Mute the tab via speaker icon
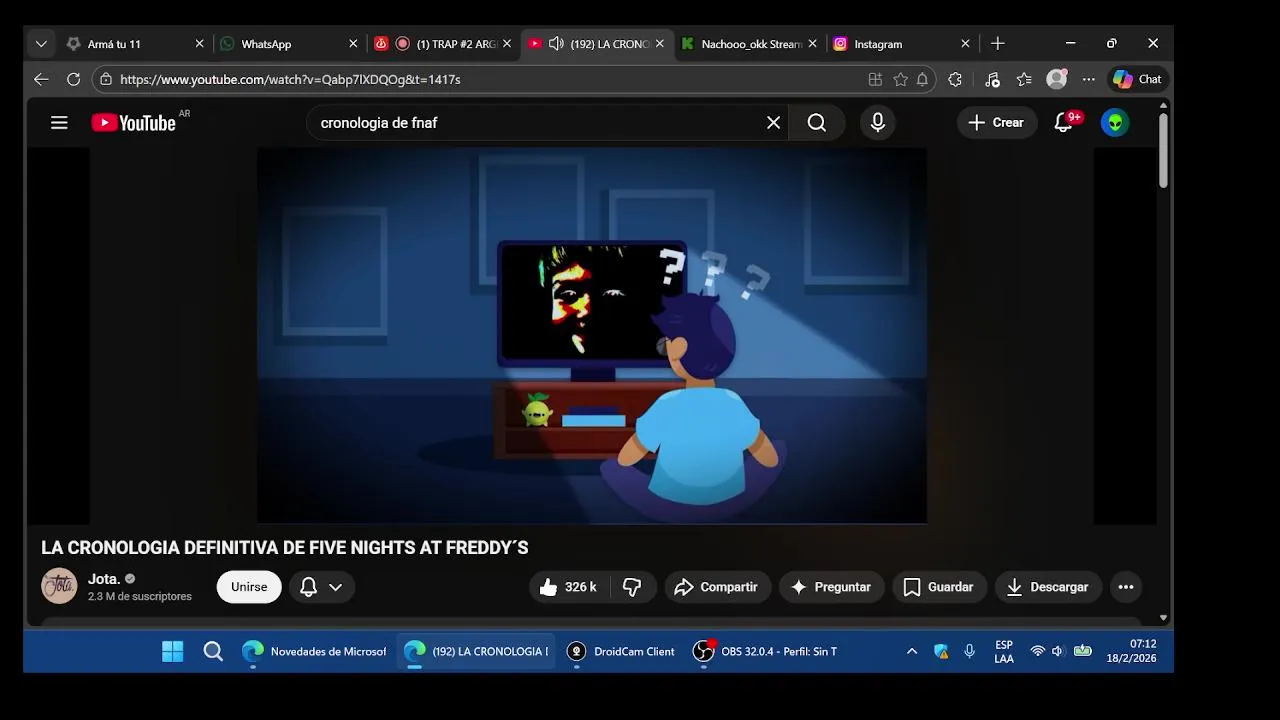The height and width of the screenshot is (720, 1280). tap(556, 44)
